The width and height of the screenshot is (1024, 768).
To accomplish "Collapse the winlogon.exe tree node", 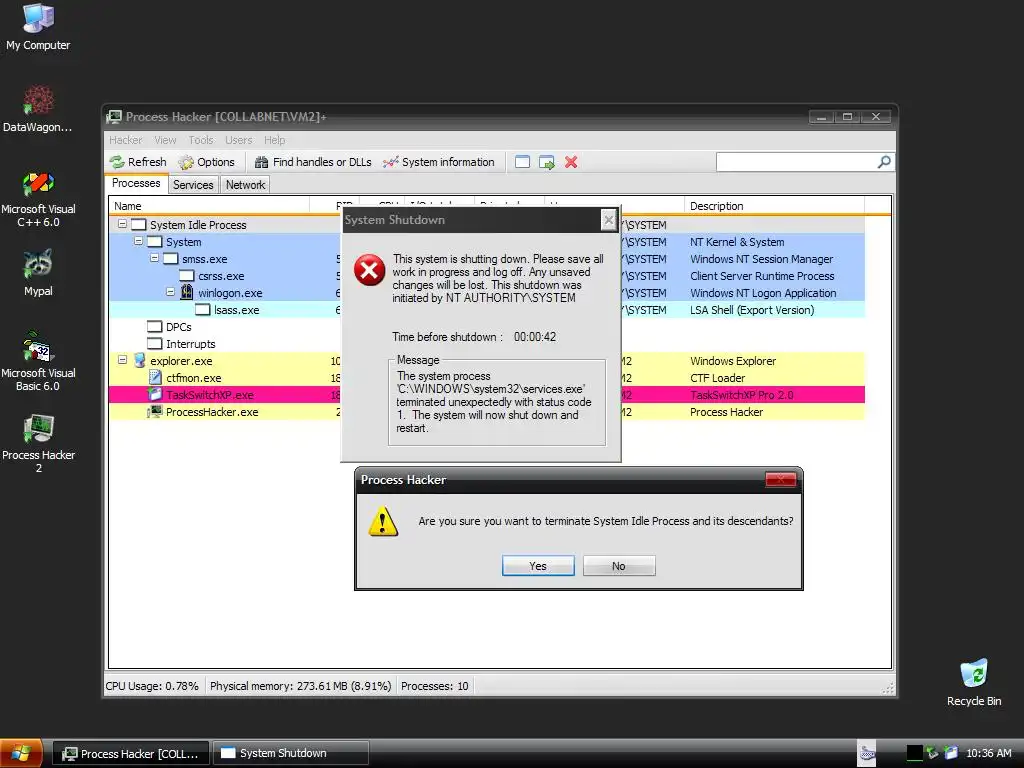I will 170,292.
